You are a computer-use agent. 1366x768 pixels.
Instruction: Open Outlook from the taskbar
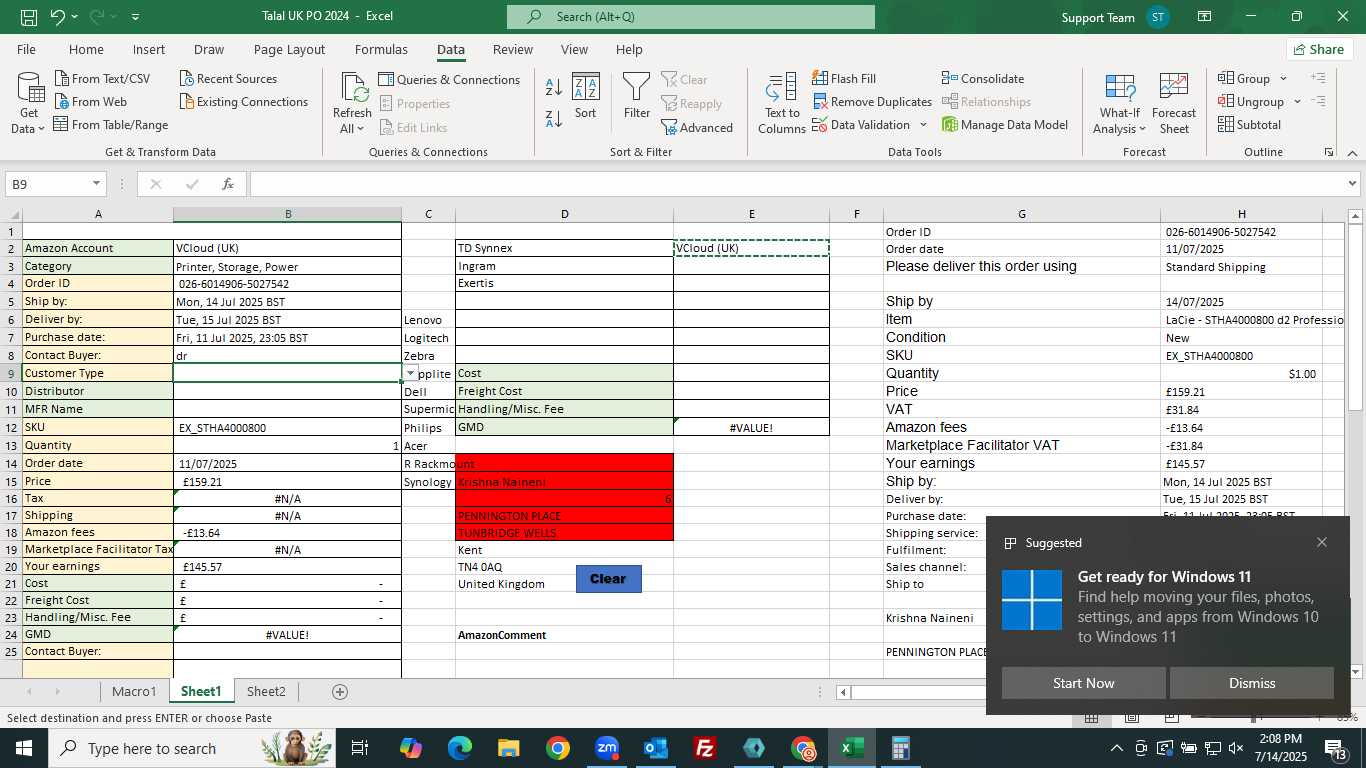[x=656, y=748]
